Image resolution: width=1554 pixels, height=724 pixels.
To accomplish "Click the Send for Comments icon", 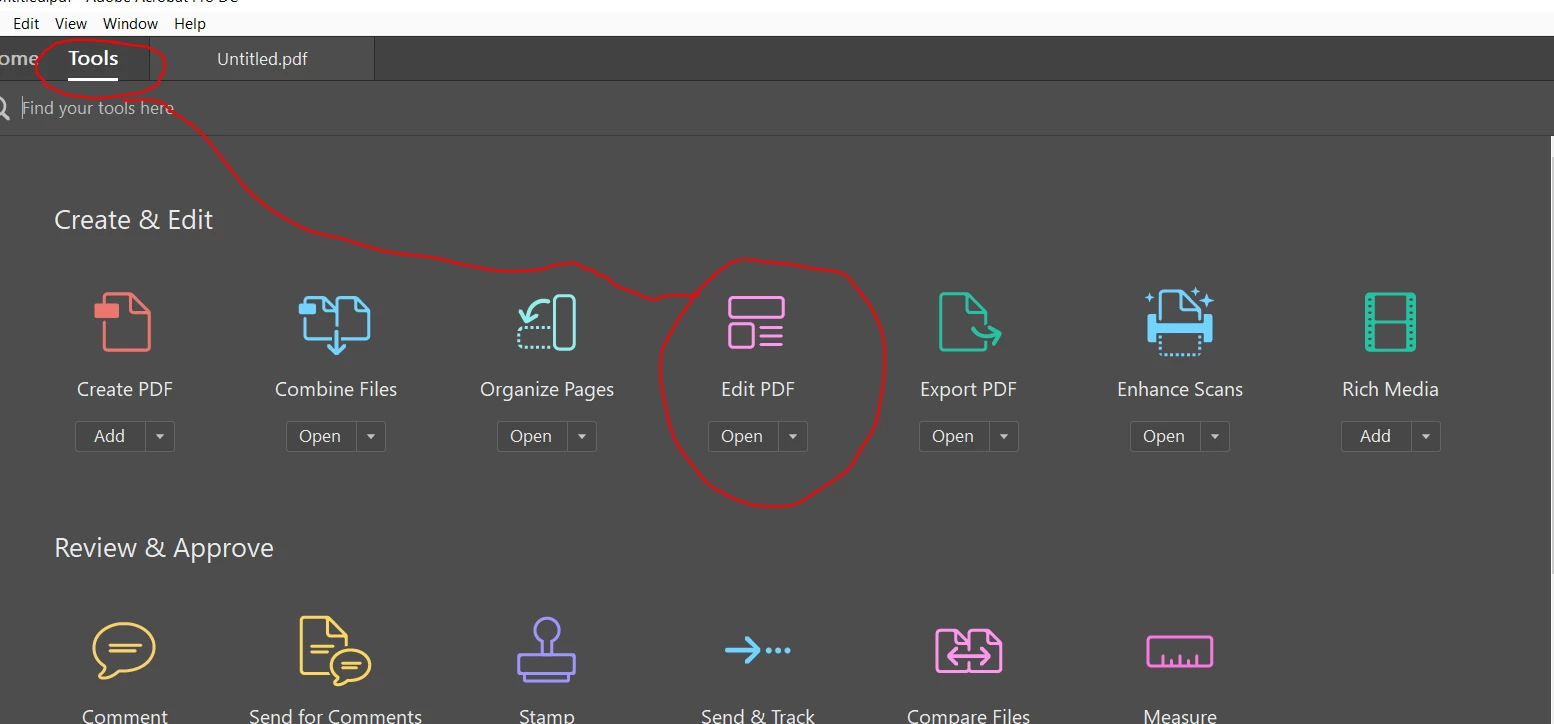I will (335, 651).
